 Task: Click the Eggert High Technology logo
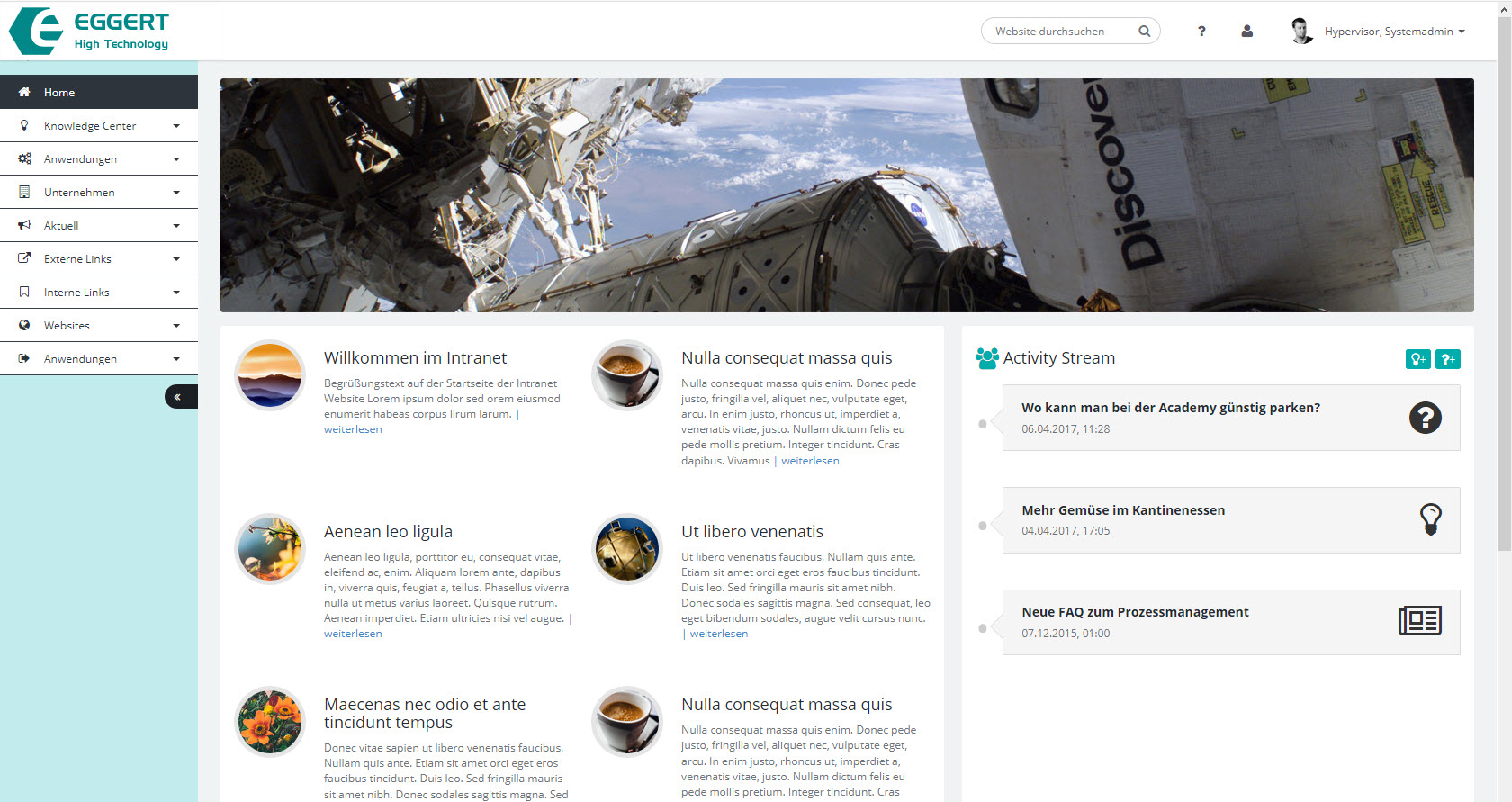89,31
